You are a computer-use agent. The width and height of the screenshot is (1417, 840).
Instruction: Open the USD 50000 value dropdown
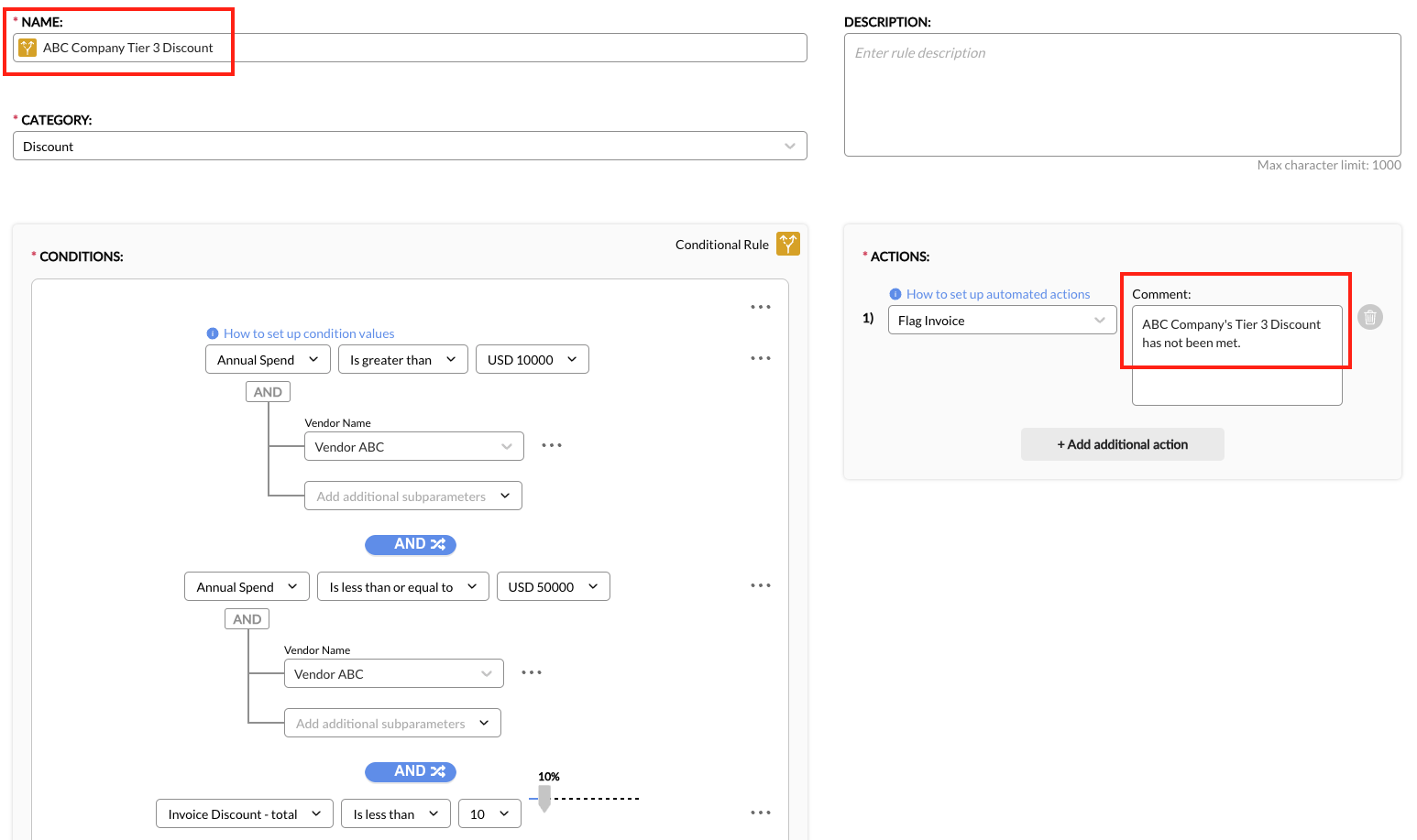pyautogui.click(x=553, y=587)
